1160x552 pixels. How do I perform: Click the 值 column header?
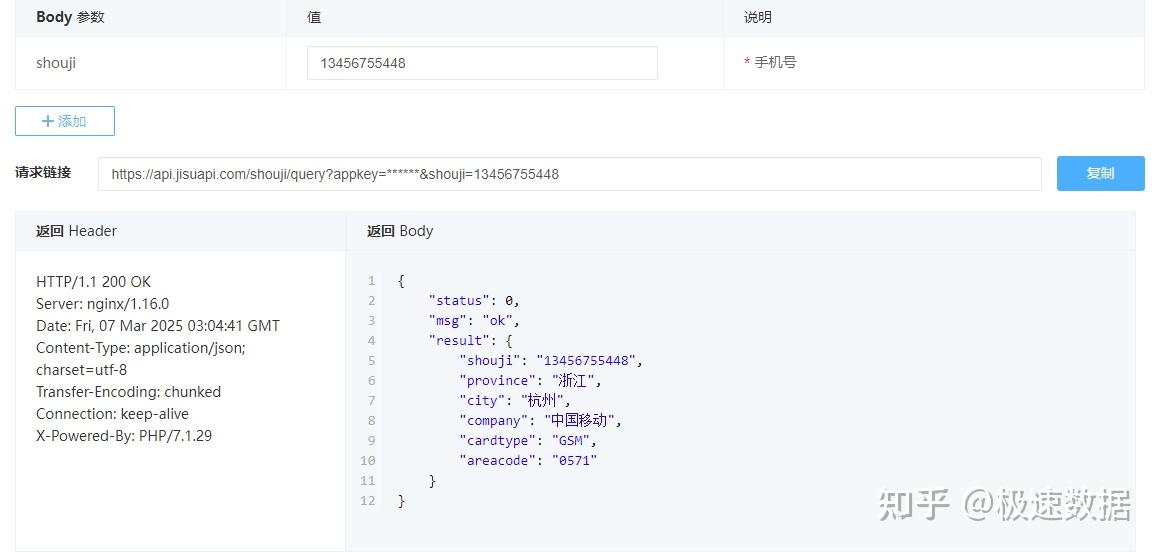tap(314, 17)
